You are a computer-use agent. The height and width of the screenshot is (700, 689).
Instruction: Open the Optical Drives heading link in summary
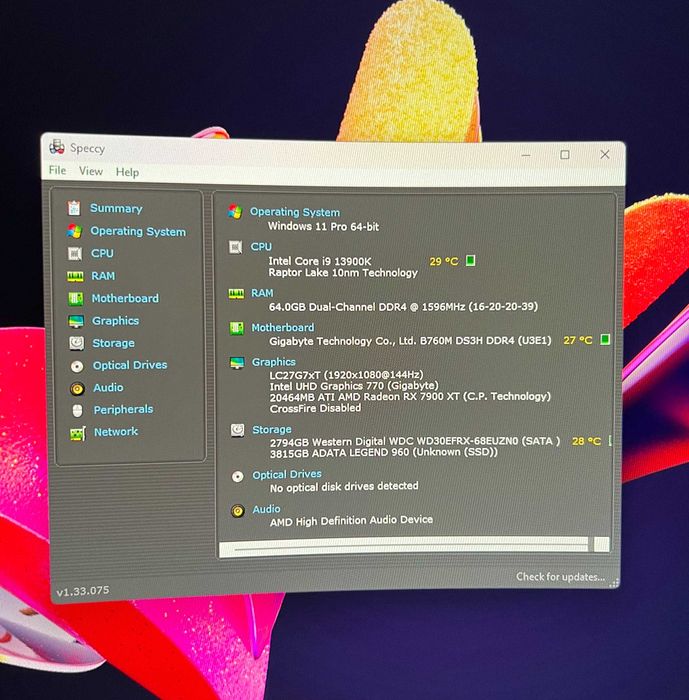click(287, 475)
